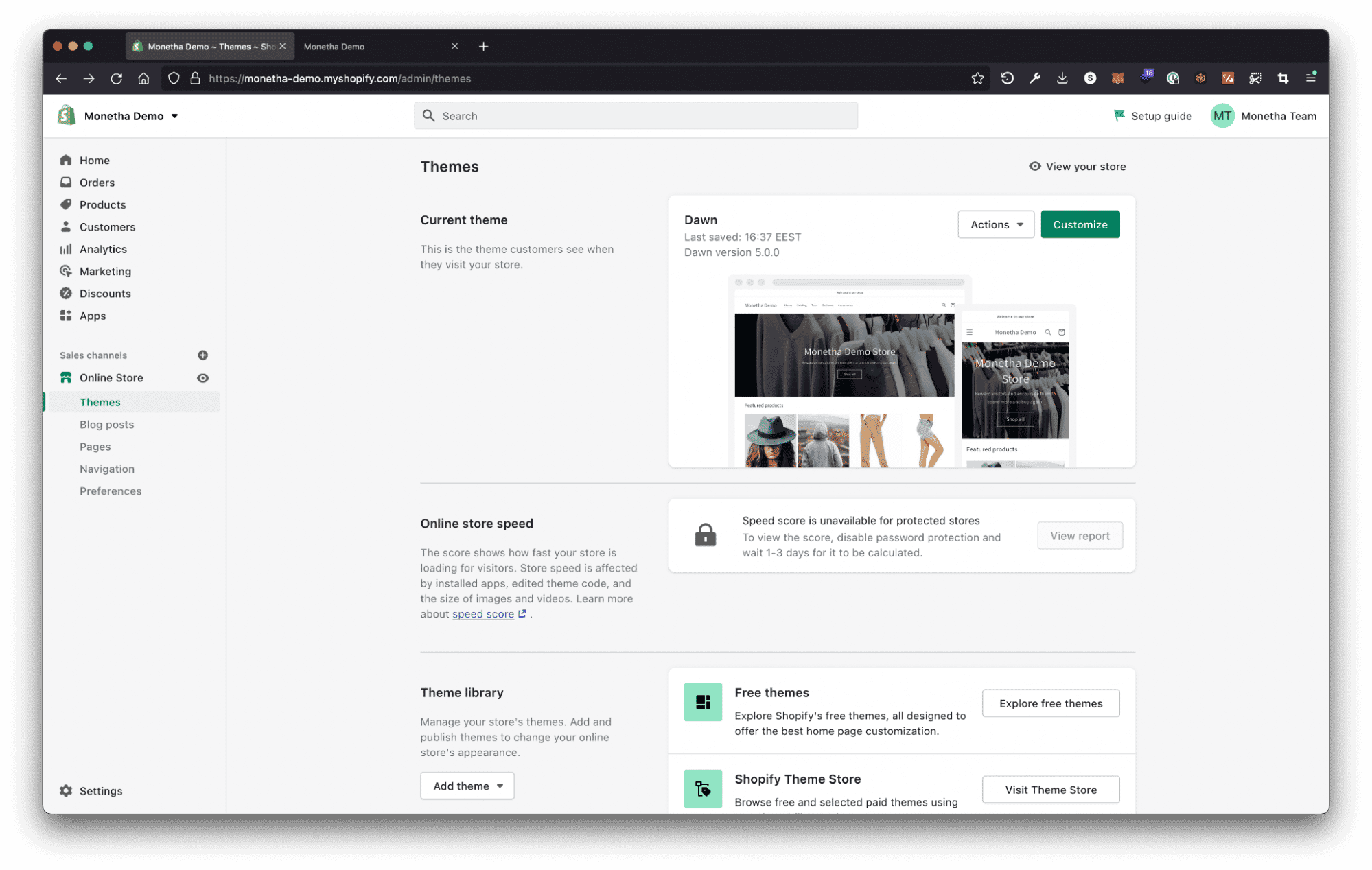The width and height of the screenshot is (1372, 870).
Task: Click the crop screenshot extension icon
Action: click(x=1283, y=78)
